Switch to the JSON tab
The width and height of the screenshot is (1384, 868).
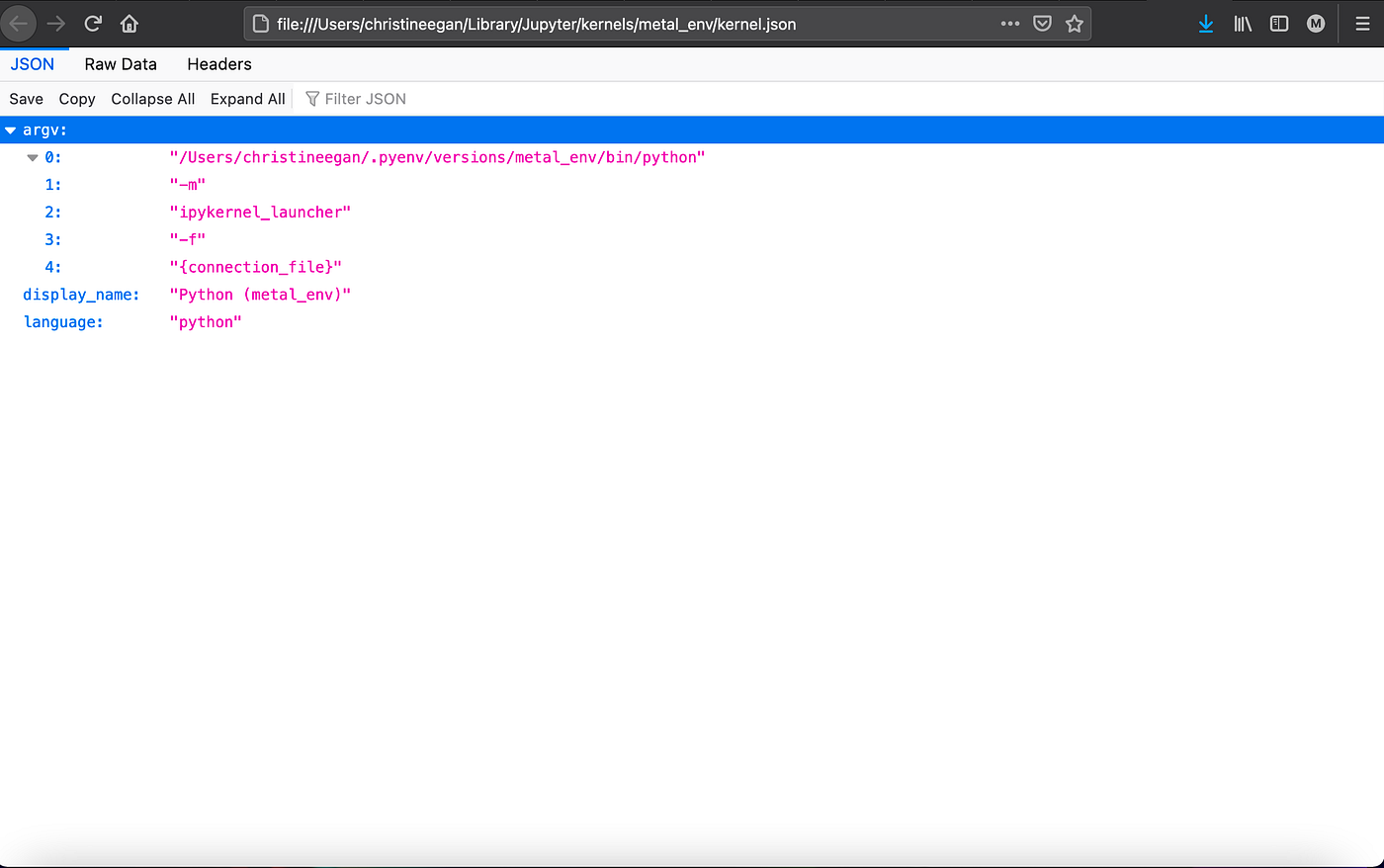33,64
